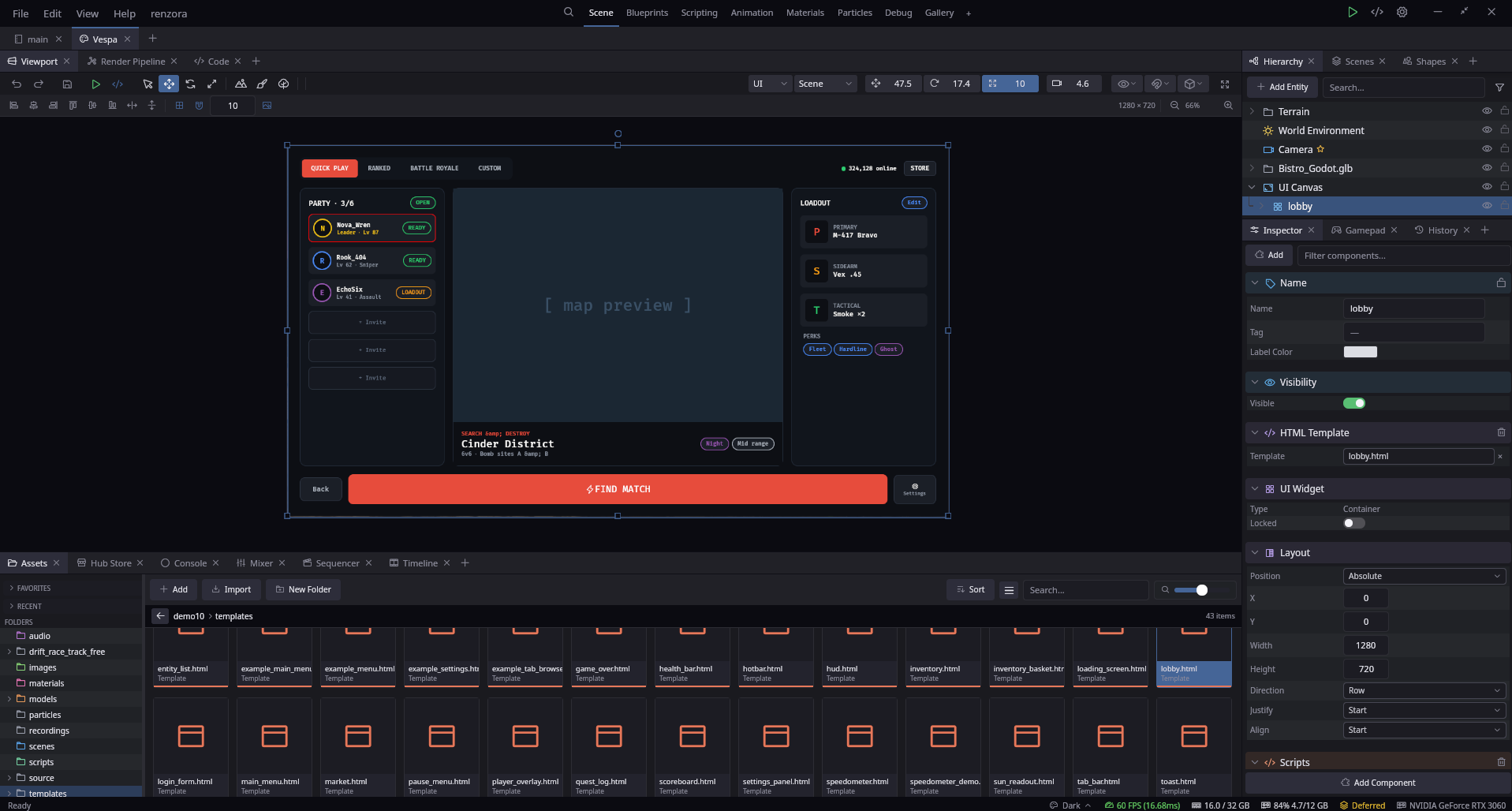Viewport: 1512px width, 811px height.
Task: Collapse the Layout section
Action: pyautogui.click(x=1255, y=553)
